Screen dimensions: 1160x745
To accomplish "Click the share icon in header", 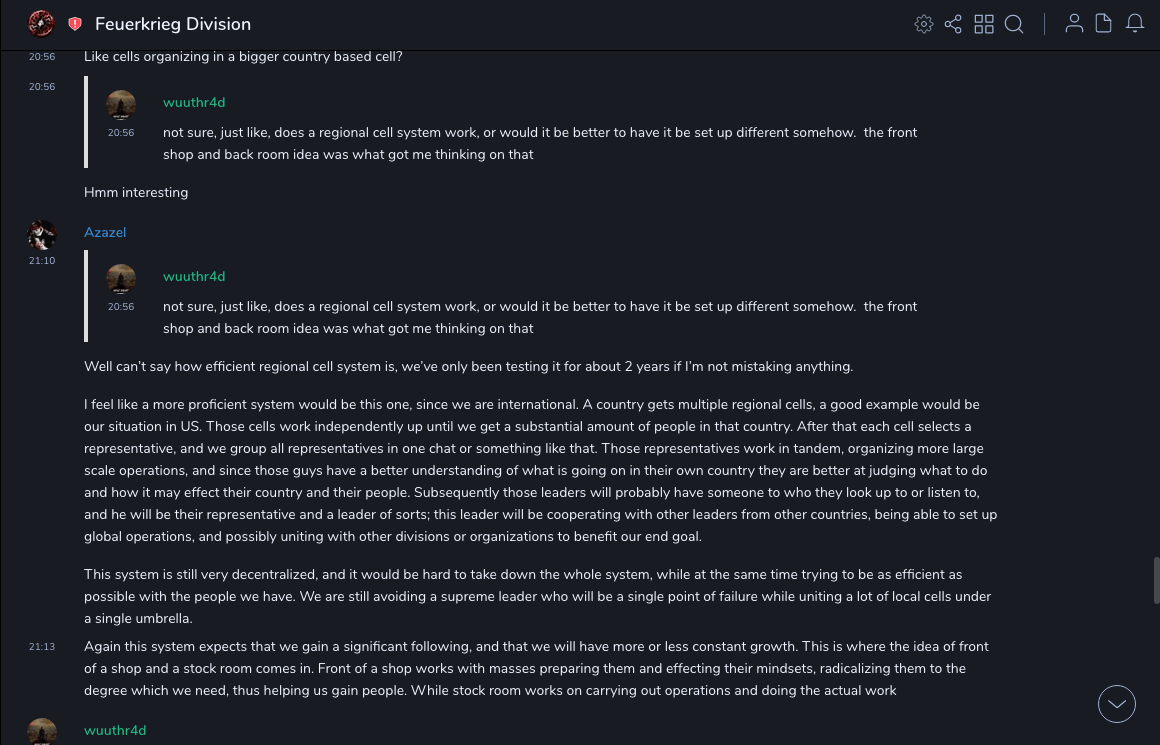I will pos(953,24).
